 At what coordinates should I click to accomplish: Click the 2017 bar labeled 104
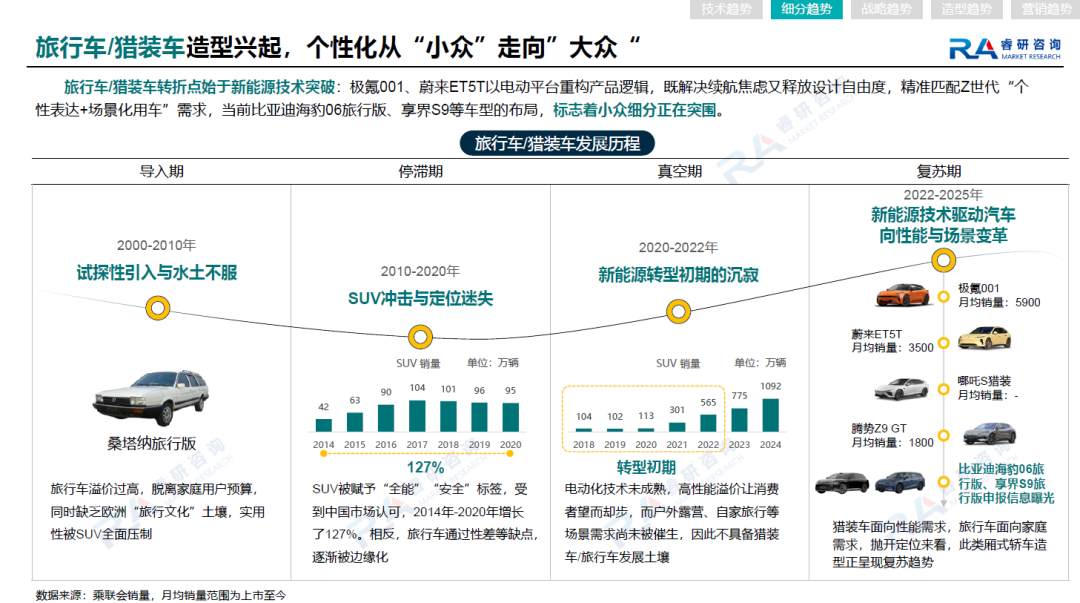click(x=417, y=416)
